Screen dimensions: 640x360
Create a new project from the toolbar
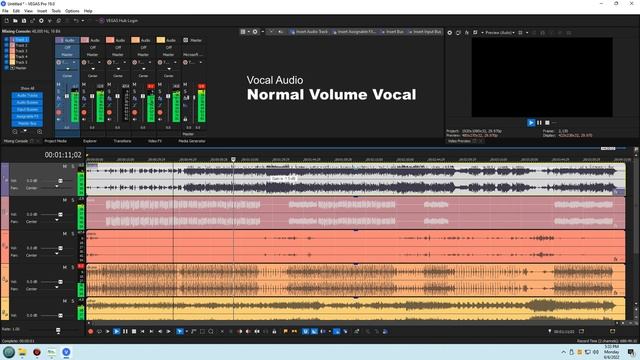point(7,20)
